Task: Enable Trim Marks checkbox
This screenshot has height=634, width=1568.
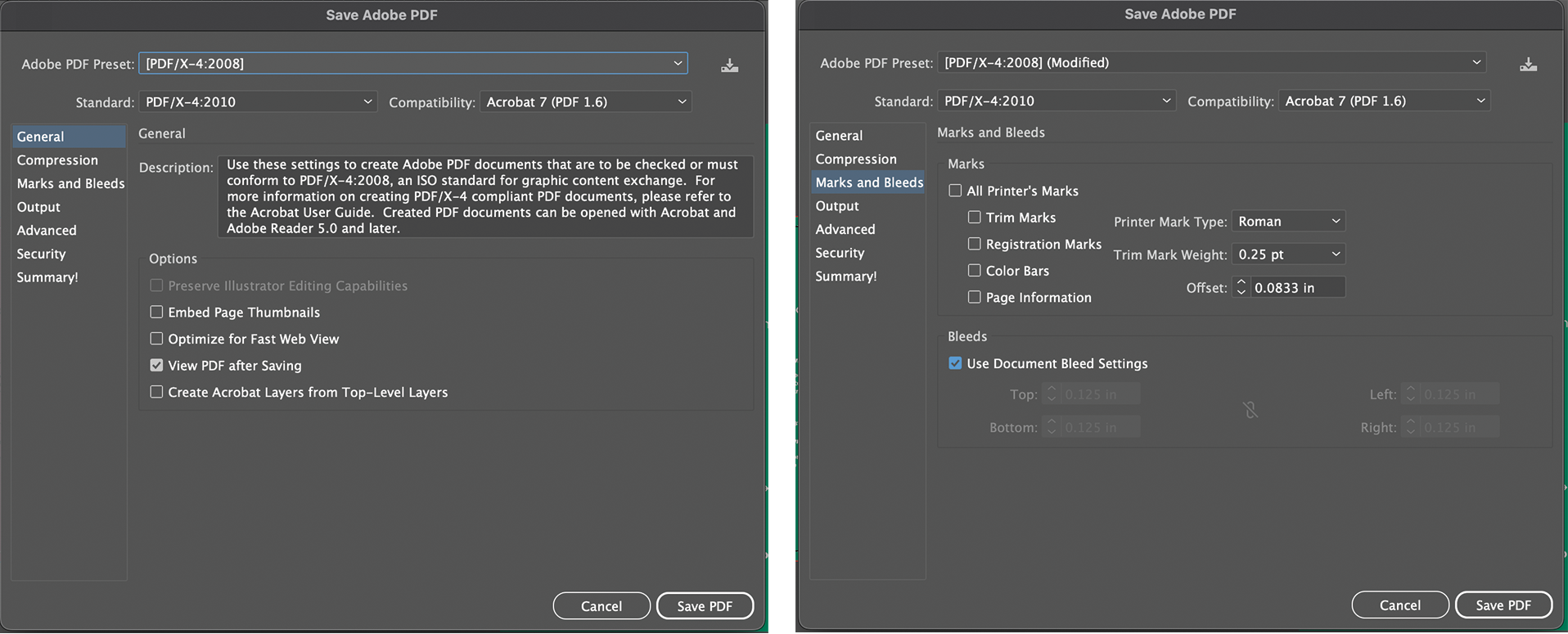Action: [975, 217]
